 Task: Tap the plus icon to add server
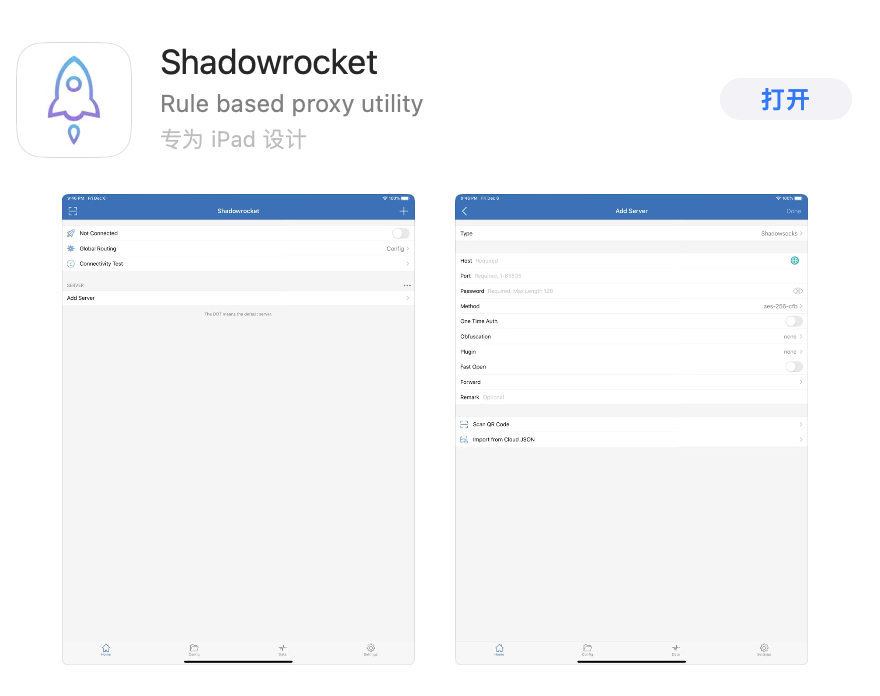(404, 211)
